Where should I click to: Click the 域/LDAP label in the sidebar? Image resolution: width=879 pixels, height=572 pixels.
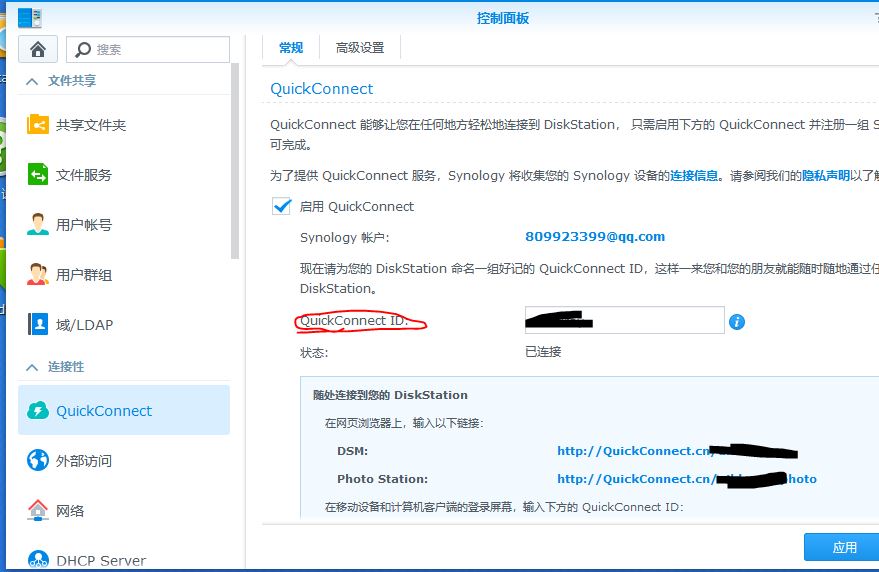[84, 325]
